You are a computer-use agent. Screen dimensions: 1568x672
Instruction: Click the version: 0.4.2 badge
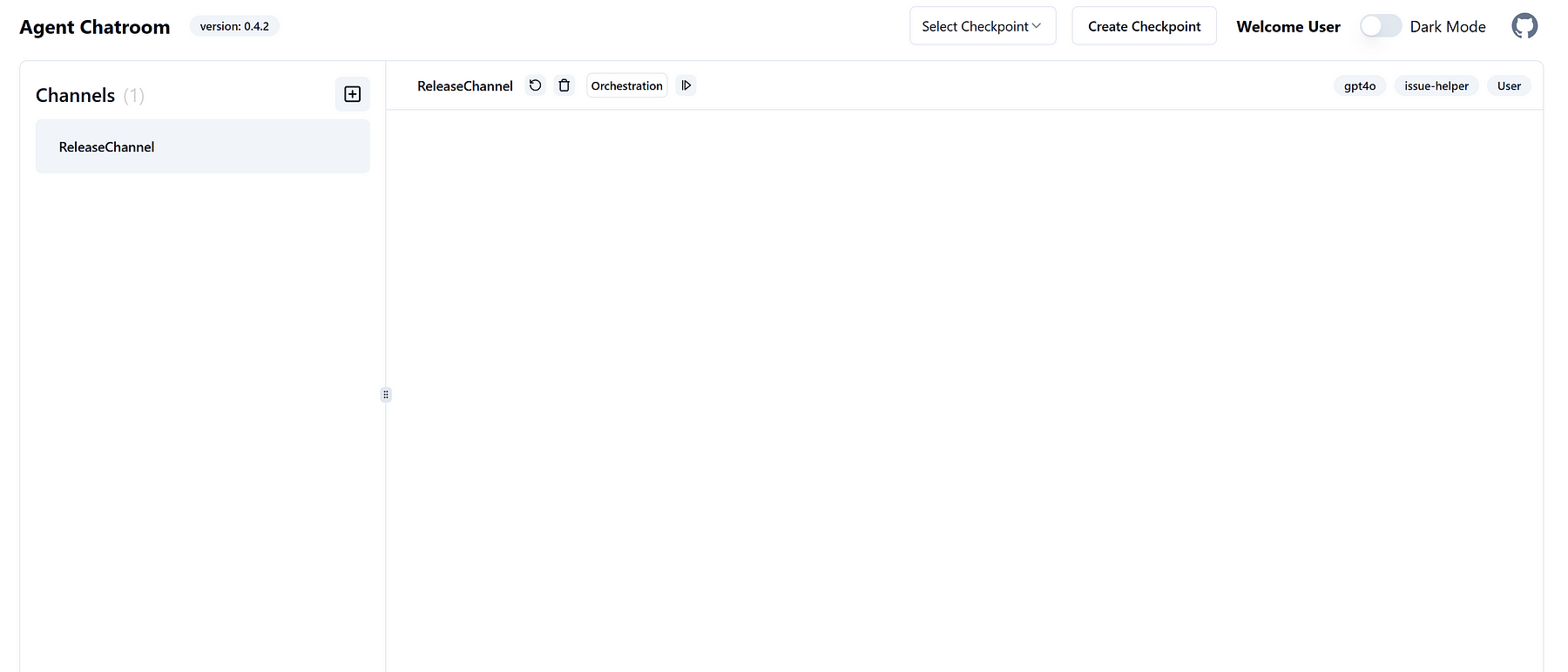(234, 26)
